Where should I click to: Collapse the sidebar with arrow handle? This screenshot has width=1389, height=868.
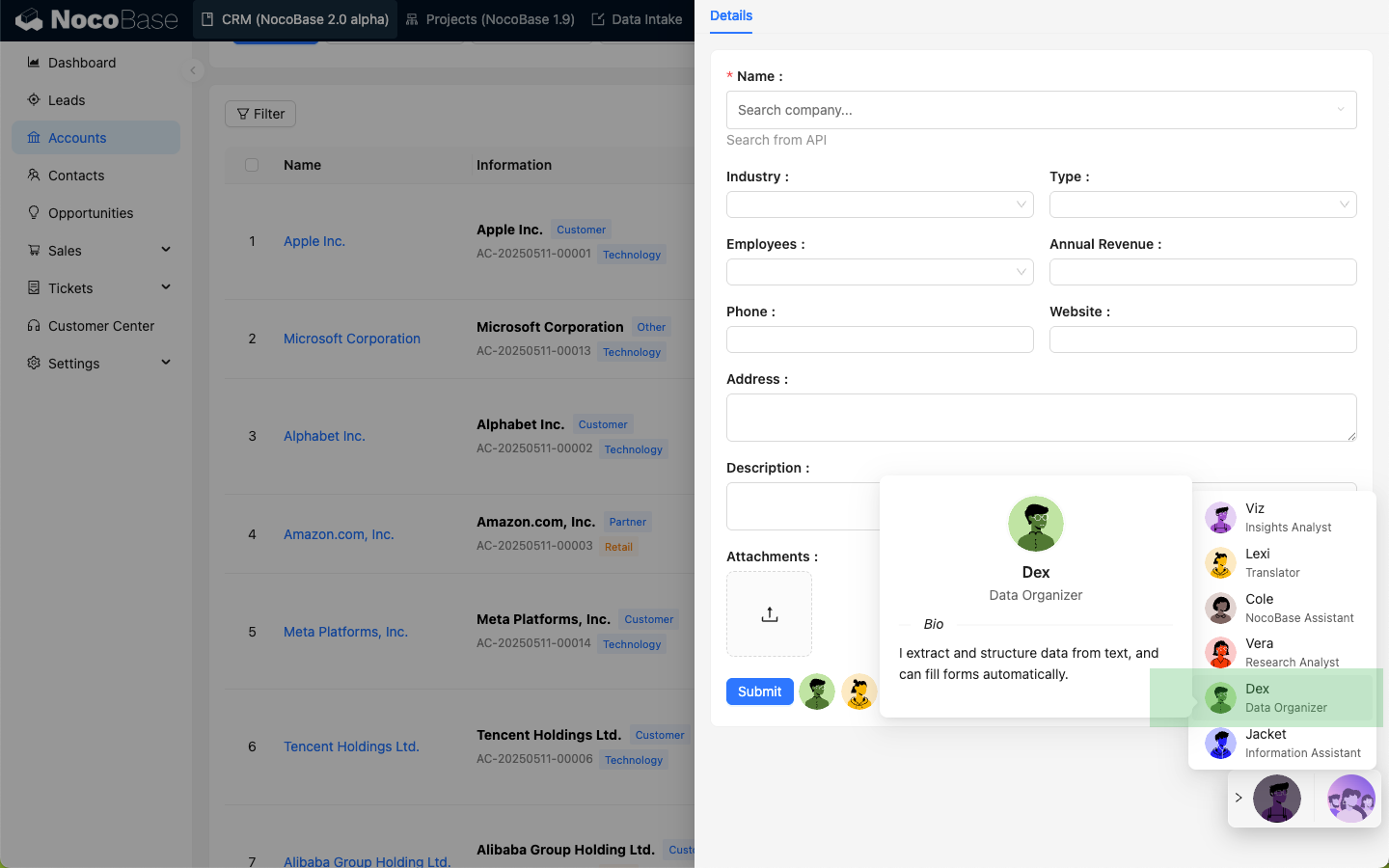pos(193,70)
